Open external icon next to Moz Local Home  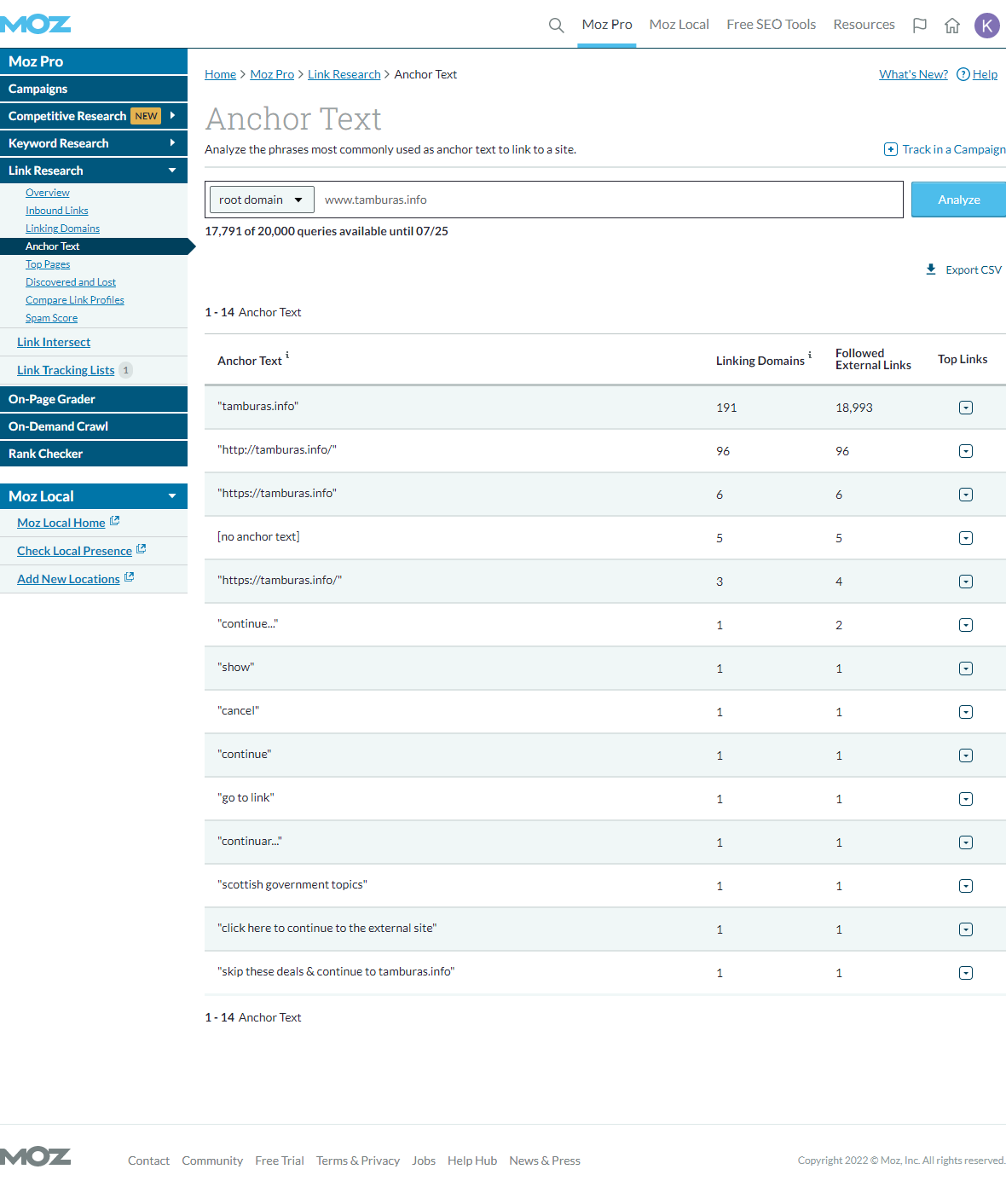114,521
